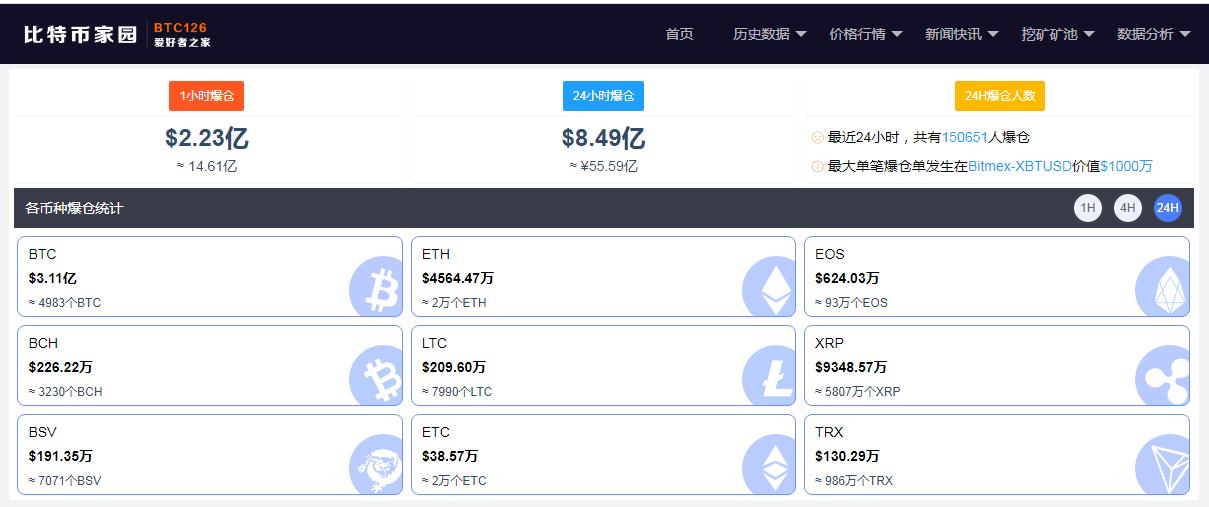Click the Litecoin logo icon
This screenshot has width=1209, height=507.
point(769,379)
